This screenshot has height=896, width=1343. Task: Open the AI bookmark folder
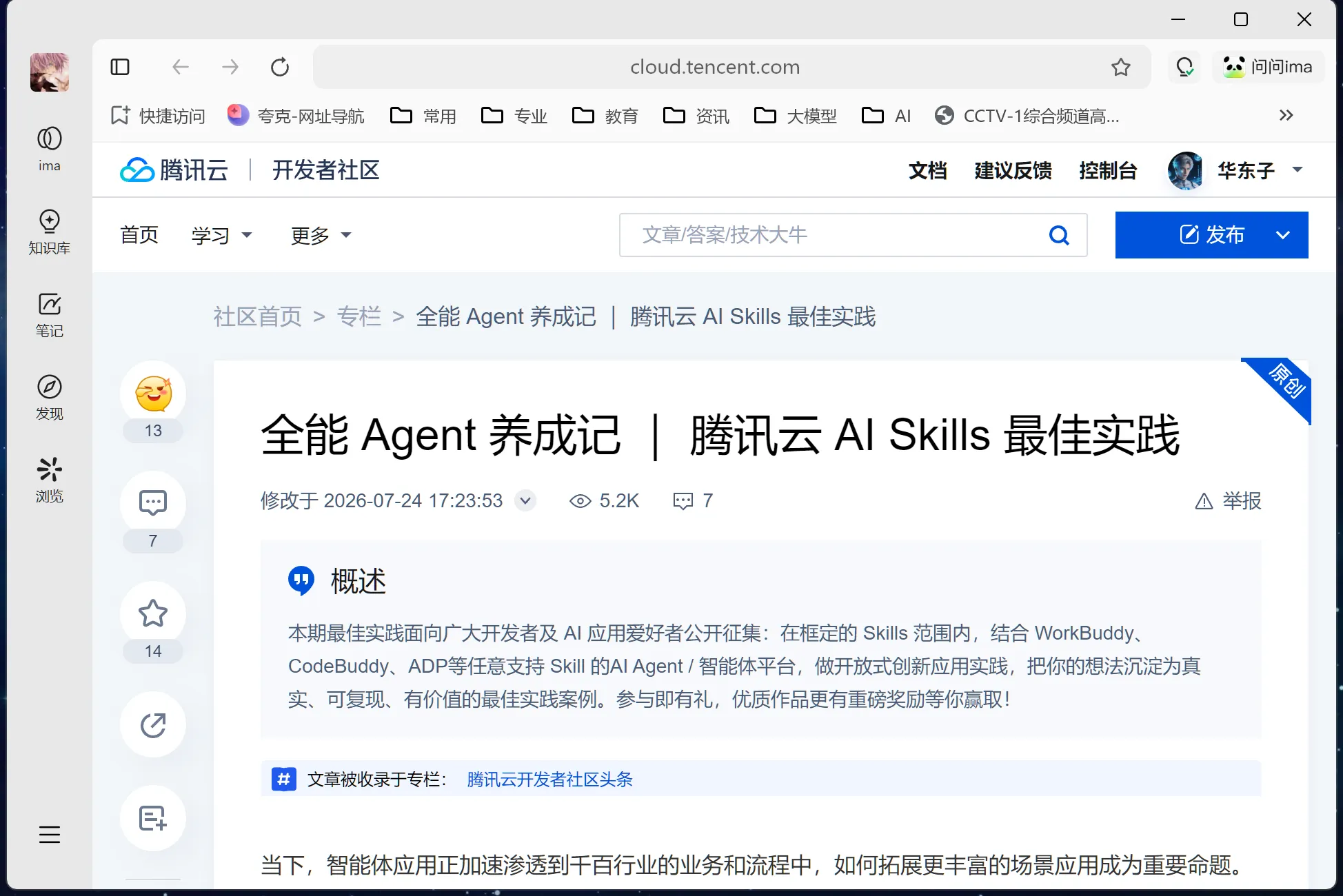[887, 116]
